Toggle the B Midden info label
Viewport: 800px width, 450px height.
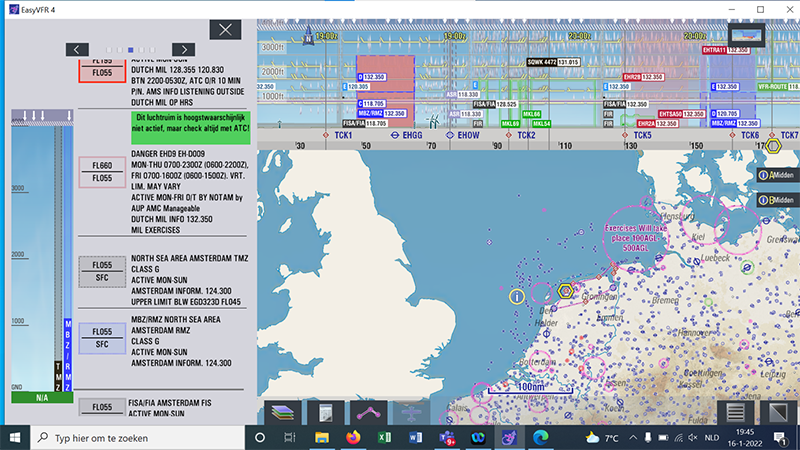point(778,201)
